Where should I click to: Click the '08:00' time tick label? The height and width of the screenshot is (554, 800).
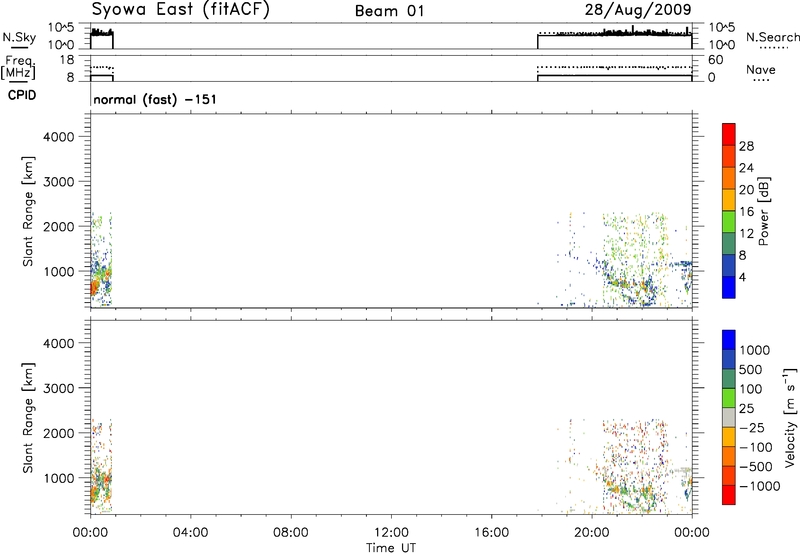291,533
